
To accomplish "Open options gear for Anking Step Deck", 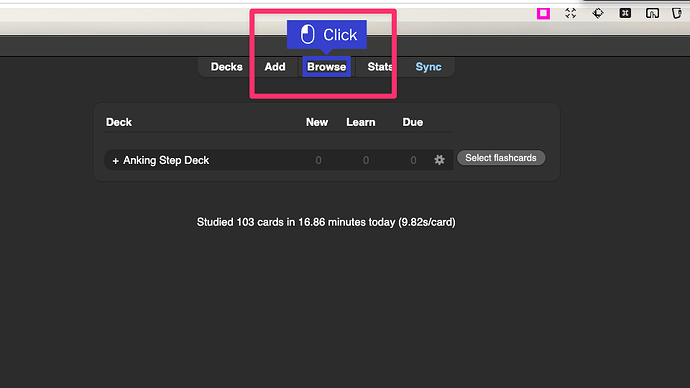I will click(439, 160).
